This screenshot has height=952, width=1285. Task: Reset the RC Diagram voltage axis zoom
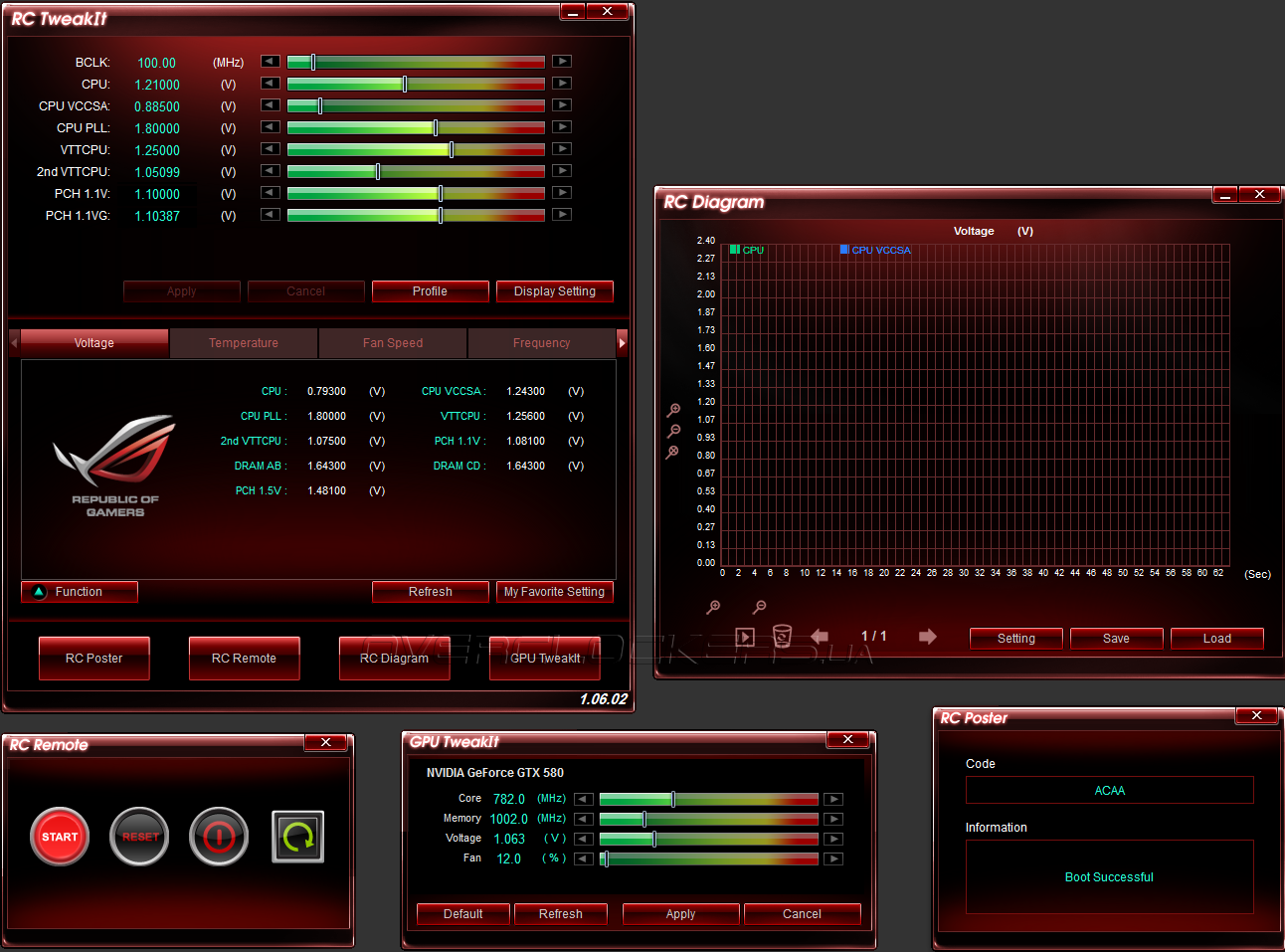(673, 453)
